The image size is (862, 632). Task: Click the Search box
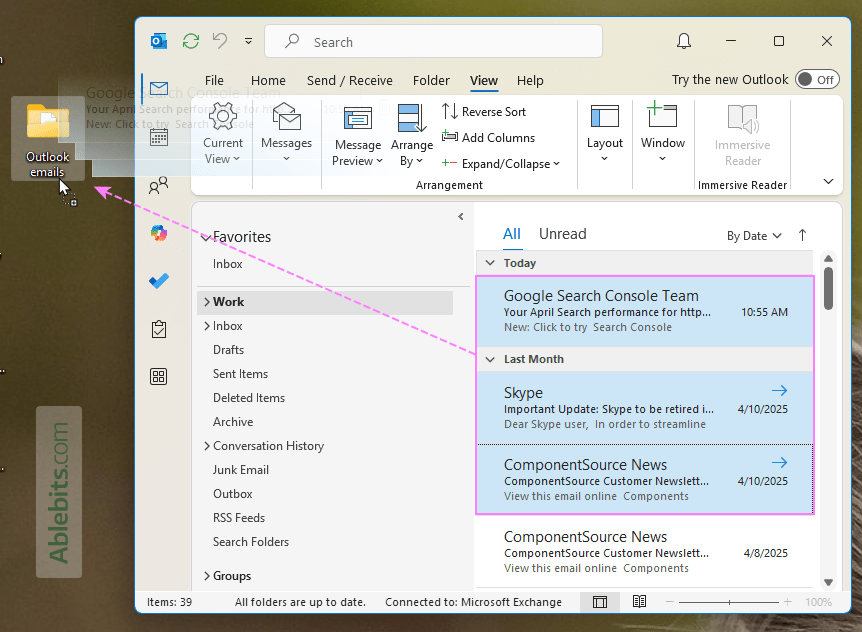pyautogui.click(x=433, y=41)
